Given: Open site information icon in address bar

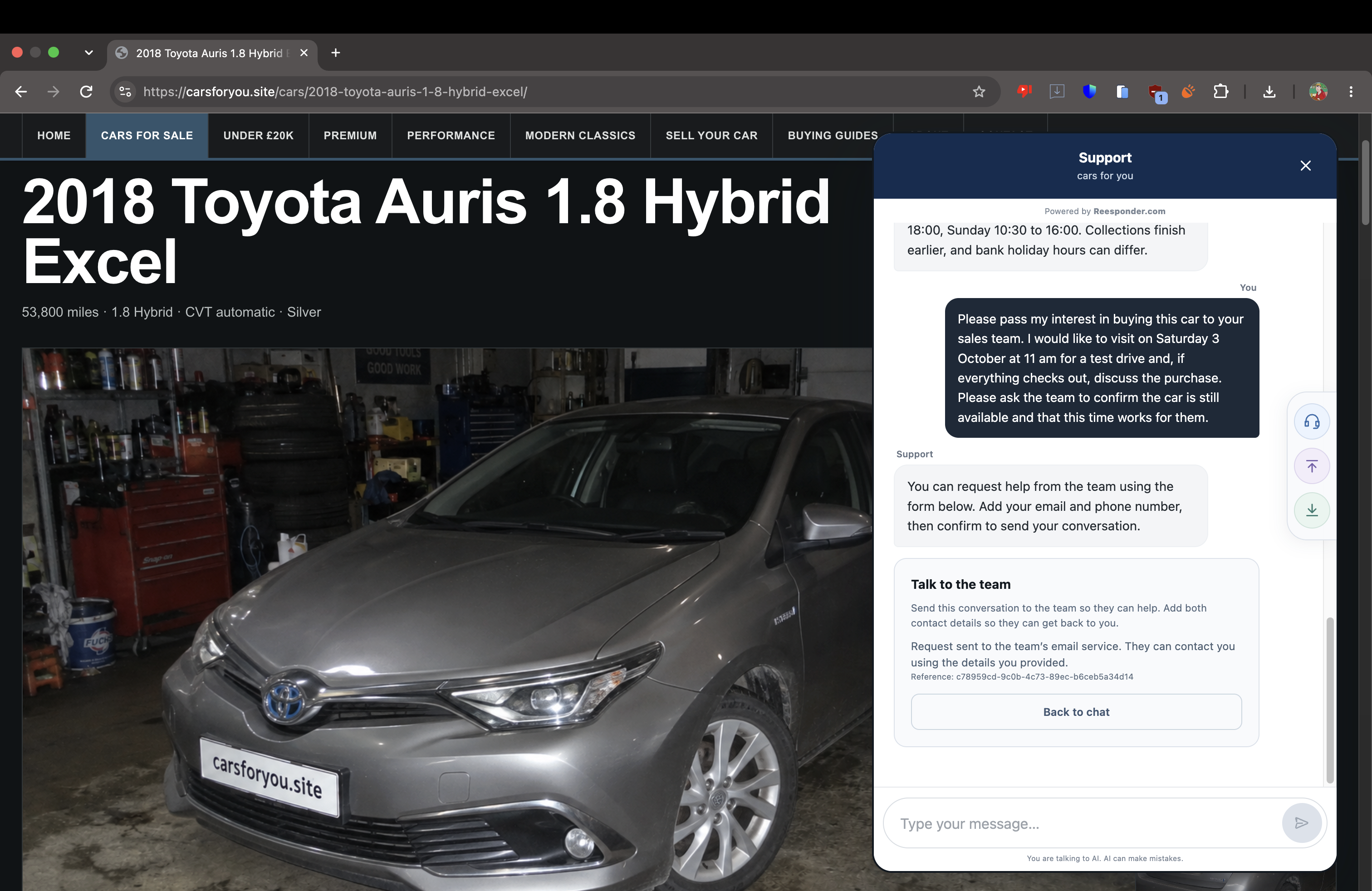Looking at the screenshot, I should (x=125, y=92).
